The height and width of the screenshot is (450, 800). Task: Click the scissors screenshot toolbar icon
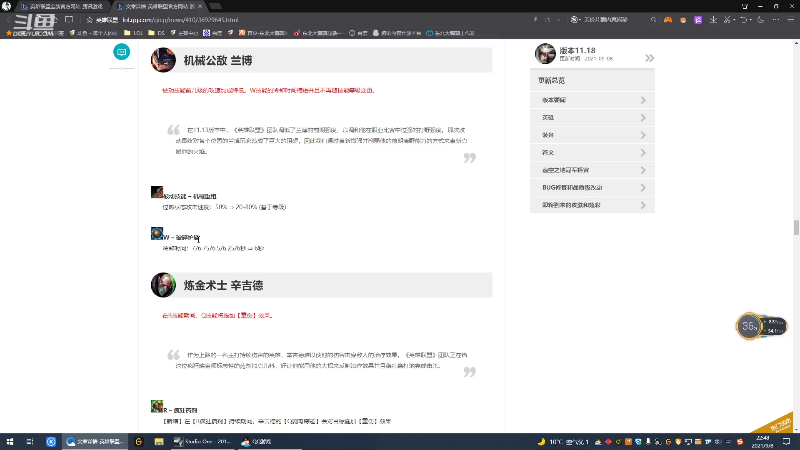click(728, 20)
